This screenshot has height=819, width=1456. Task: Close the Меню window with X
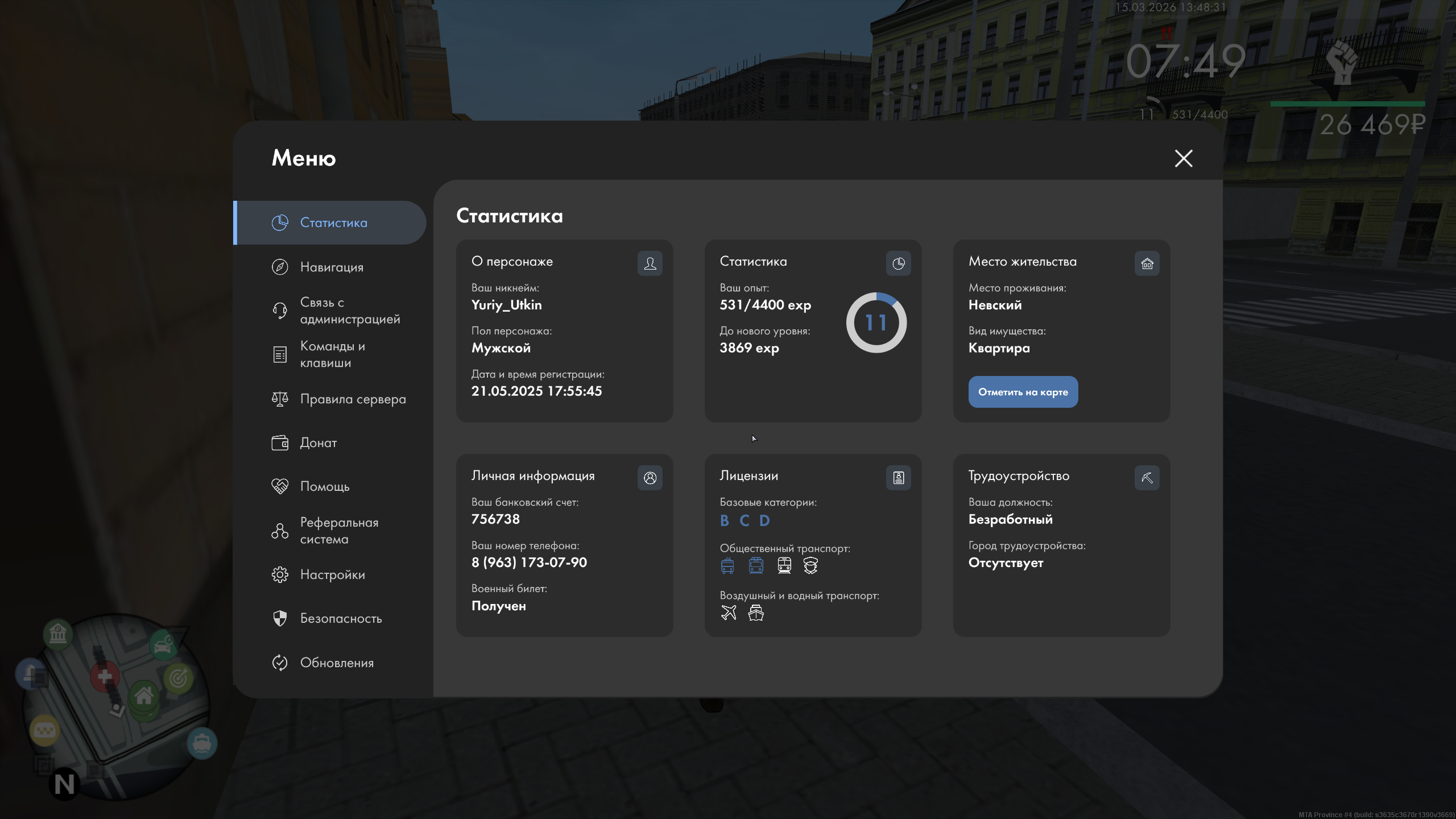click(x=1184, y=158)
